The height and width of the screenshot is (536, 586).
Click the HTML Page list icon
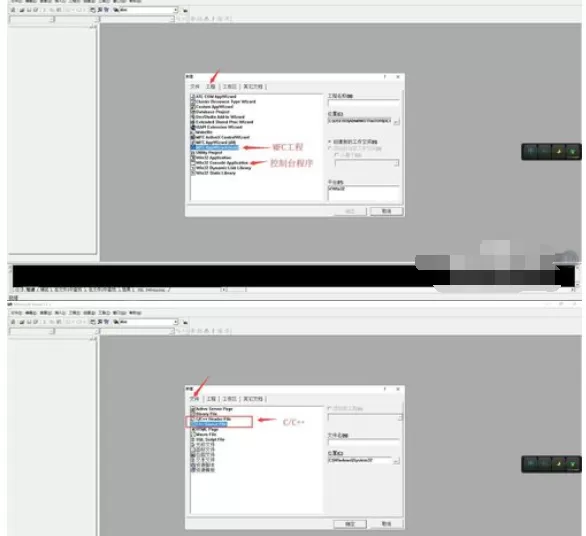pyautogui.click(x=193, y=429)
